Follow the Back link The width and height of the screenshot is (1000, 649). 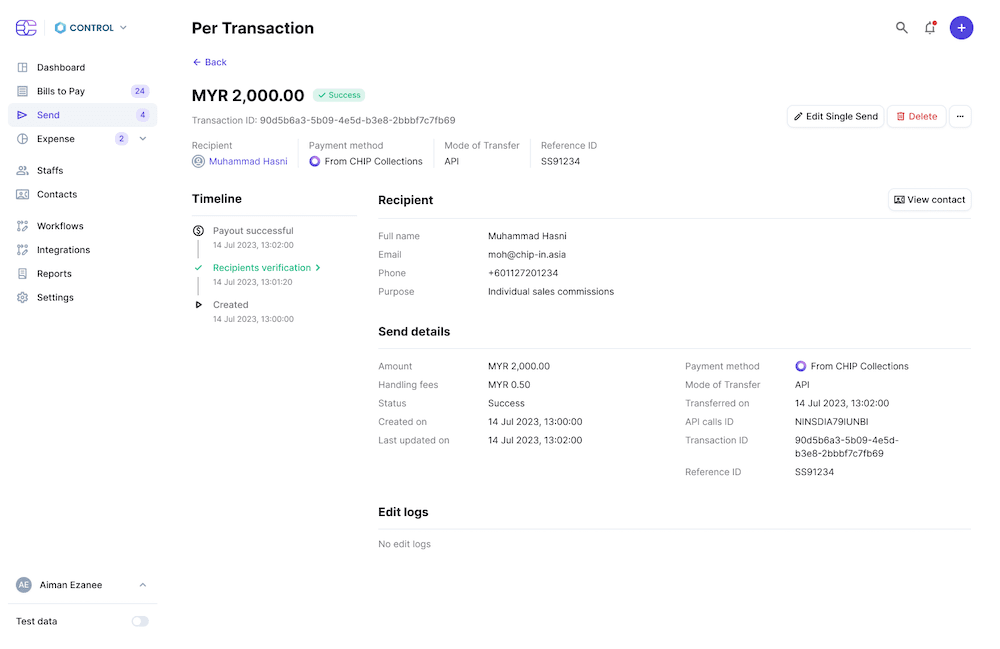tap(210, 62)
